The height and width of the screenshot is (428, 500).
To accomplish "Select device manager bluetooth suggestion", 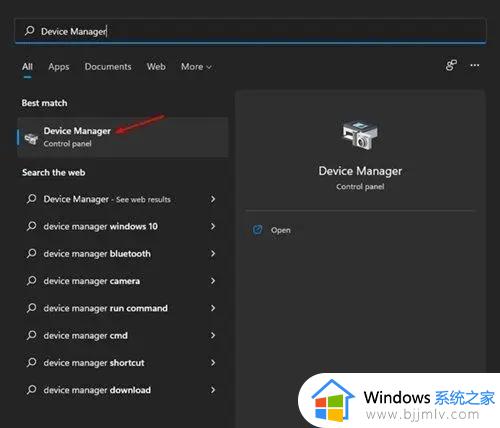I will pyautogui.click(x=123, y=254).
